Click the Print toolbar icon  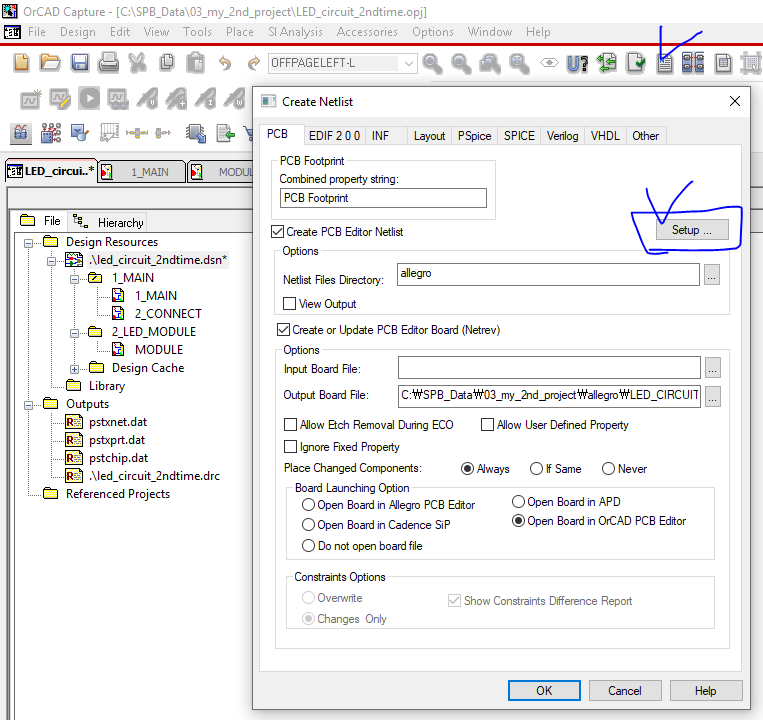coord(109,63)
